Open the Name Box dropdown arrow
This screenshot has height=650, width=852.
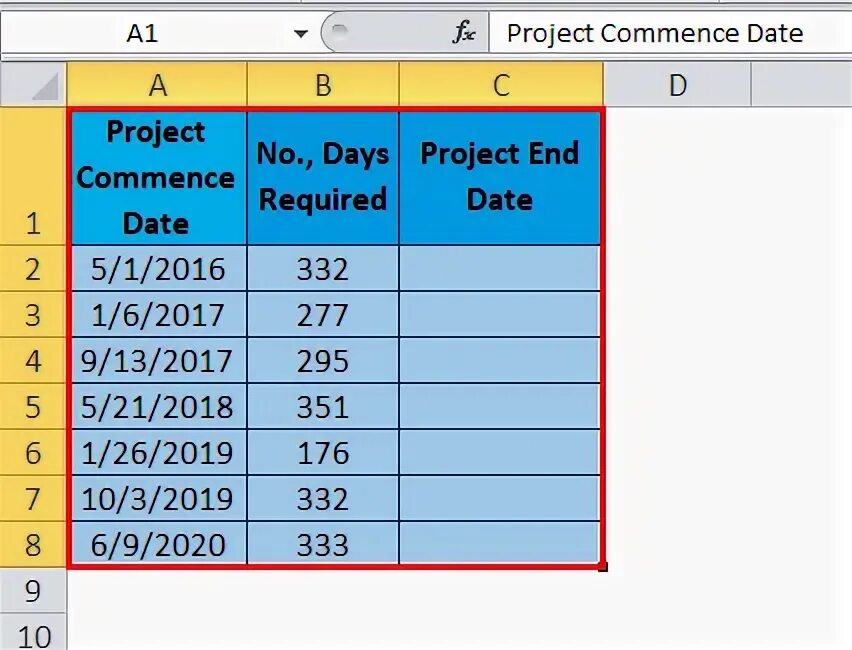click(x=300, y=34)
